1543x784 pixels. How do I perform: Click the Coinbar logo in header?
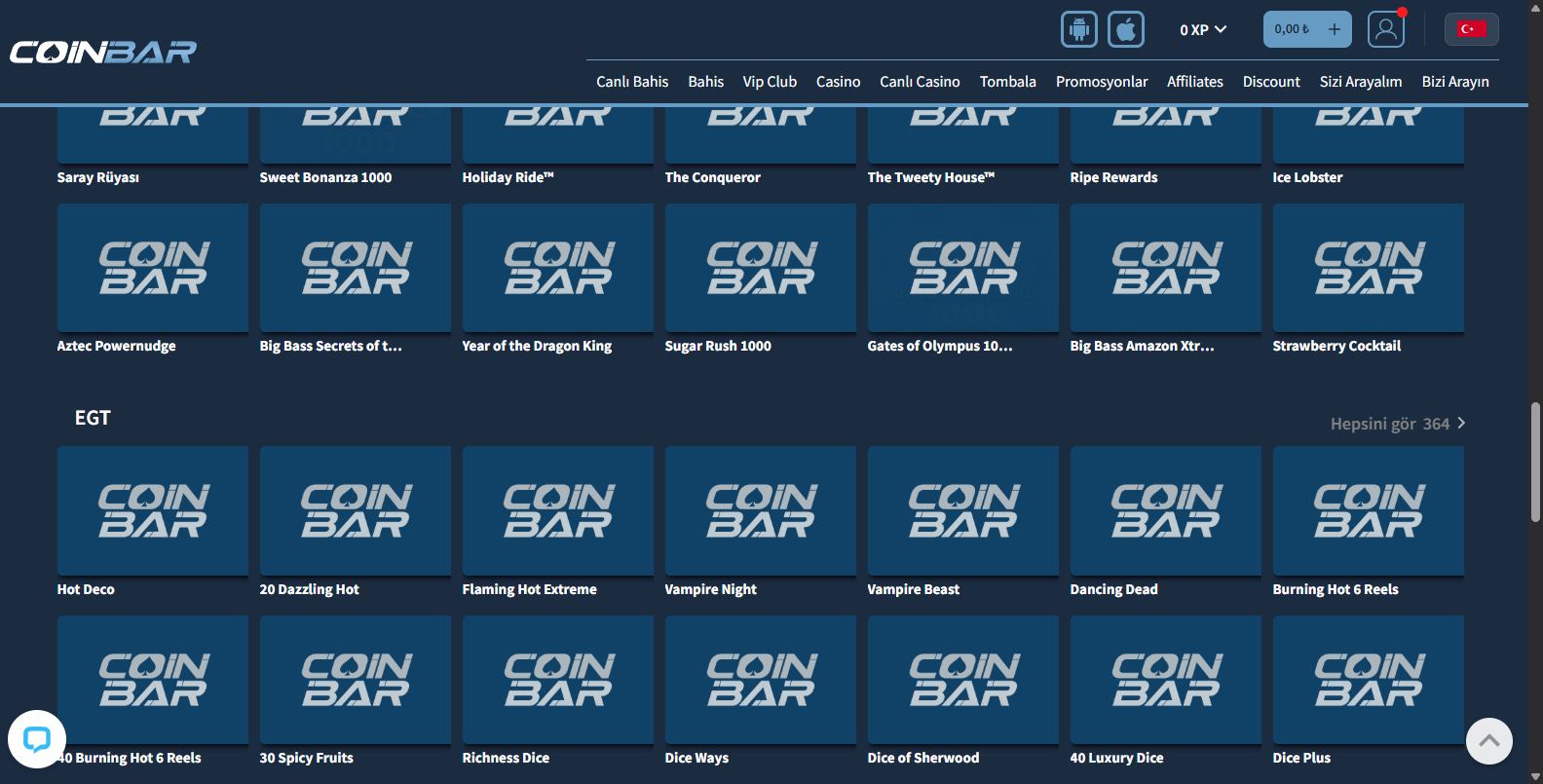103,52
